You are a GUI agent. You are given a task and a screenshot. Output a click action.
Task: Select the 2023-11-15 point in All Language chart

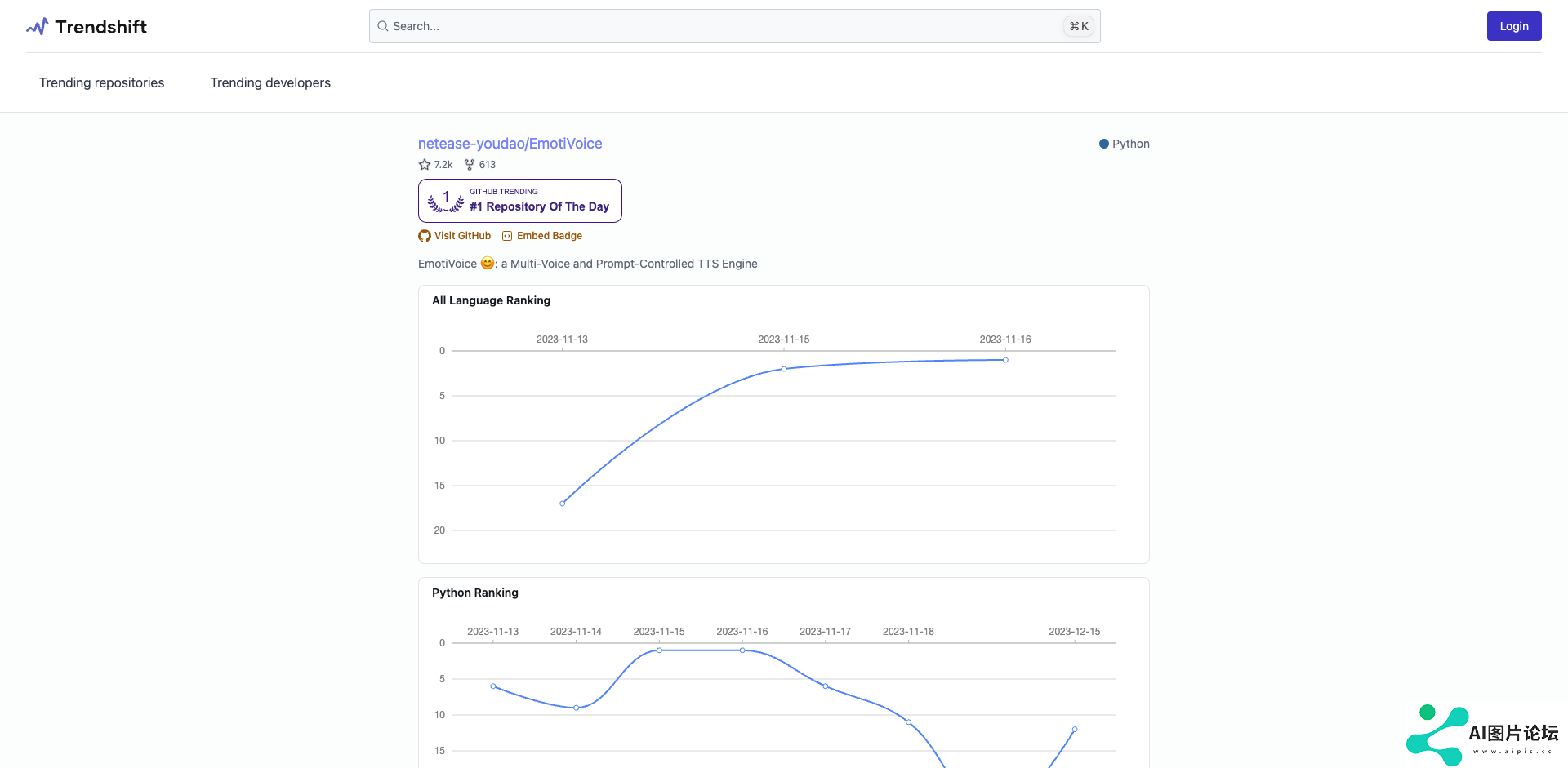click(784, 369)
